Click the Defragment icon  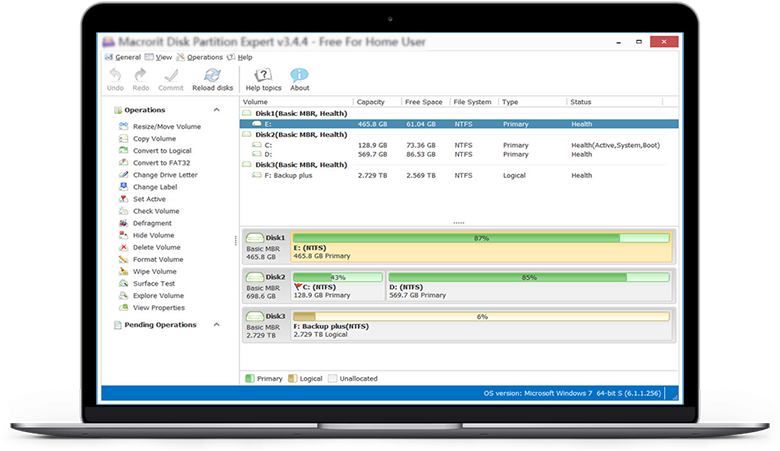pos(123,223)
